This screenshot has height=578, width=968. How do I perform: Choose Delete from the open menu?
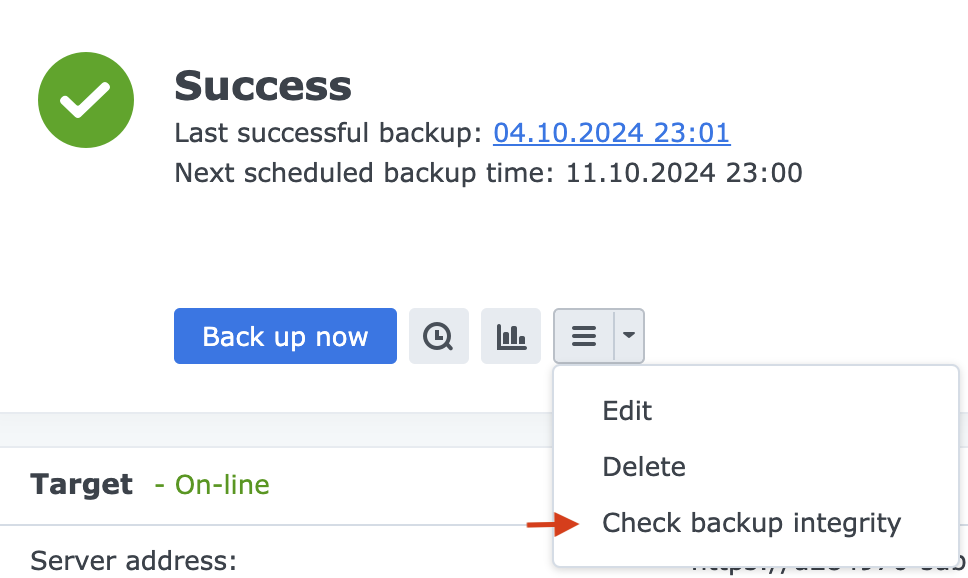point(644,466)
